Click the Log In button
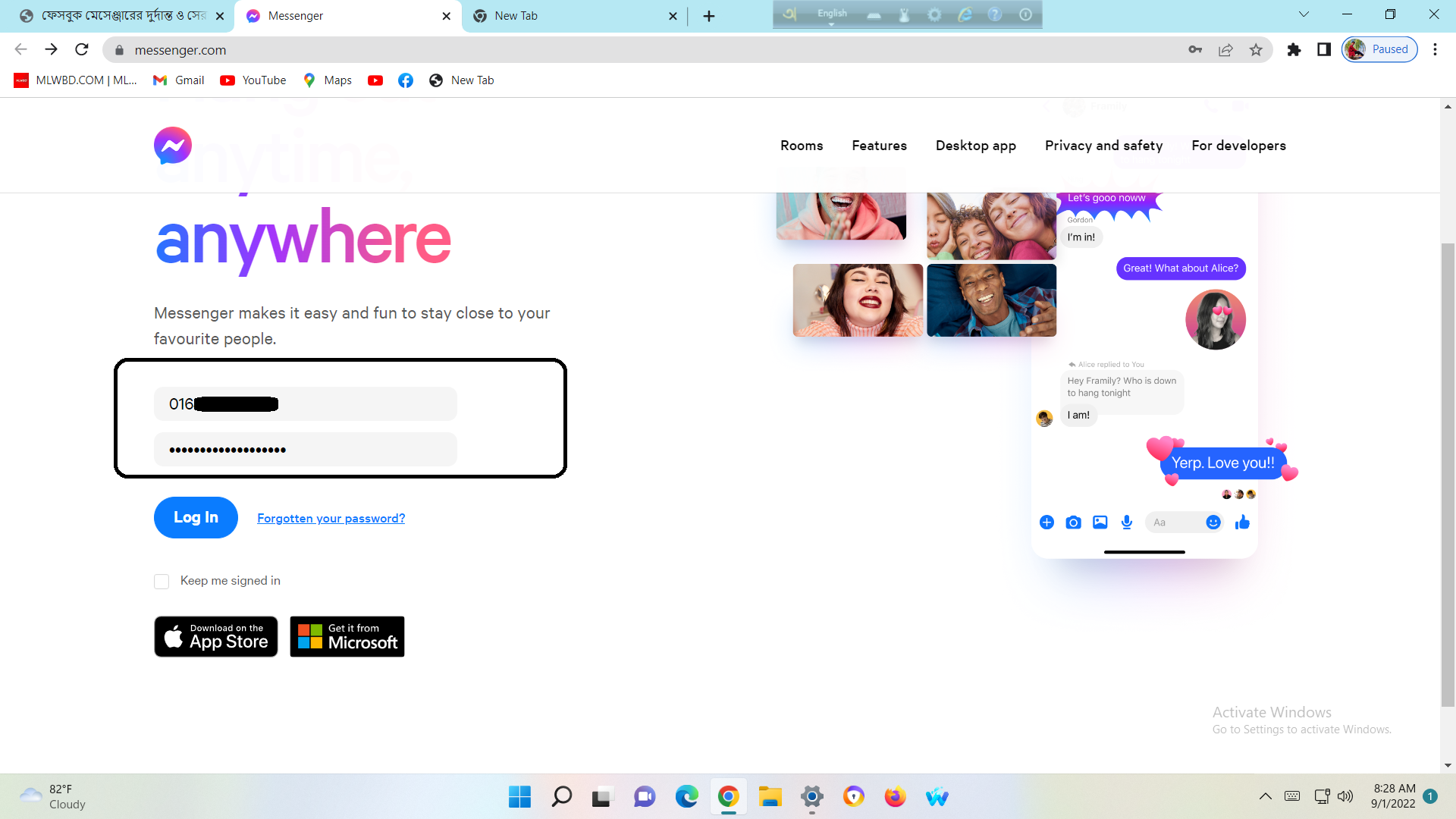Image resolution: width=1456 pixels, height=819 pixels. 196,517
